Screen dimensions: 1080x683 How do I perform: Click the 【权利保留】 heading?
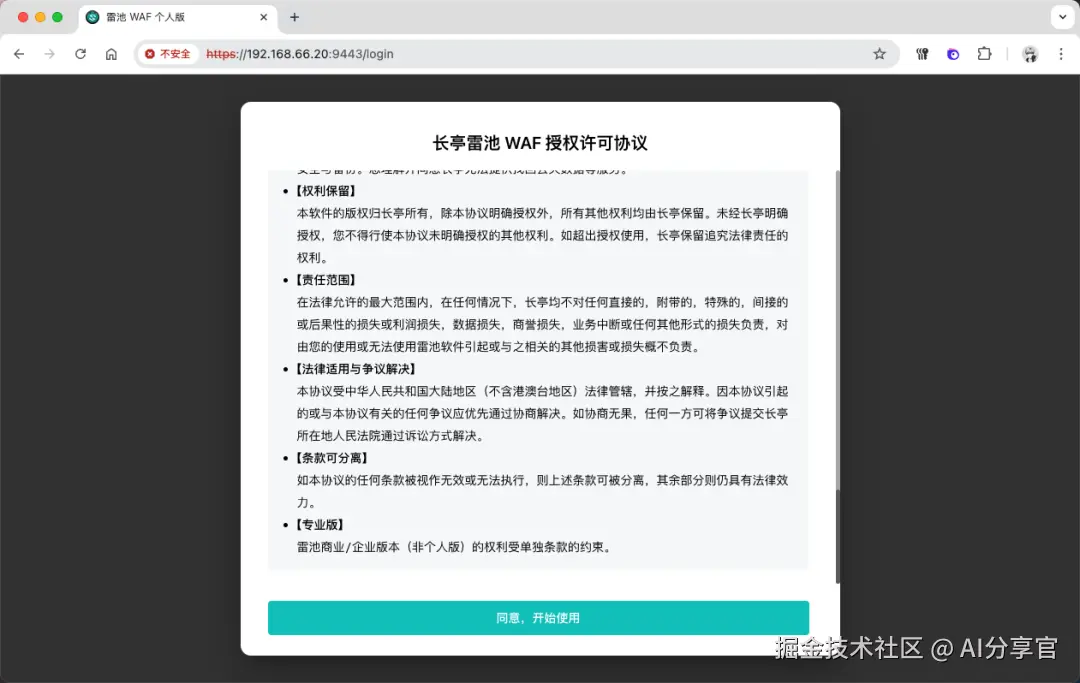coord(325,191)
